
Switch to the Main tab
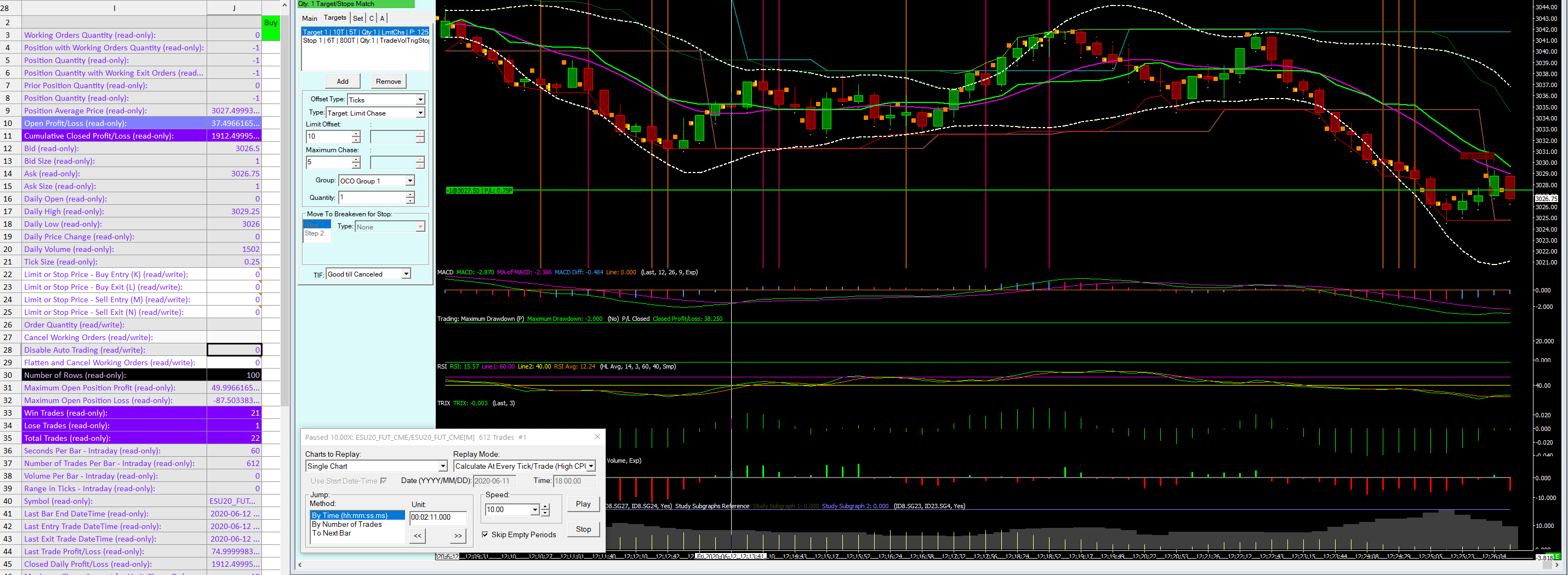click(309, 18)
